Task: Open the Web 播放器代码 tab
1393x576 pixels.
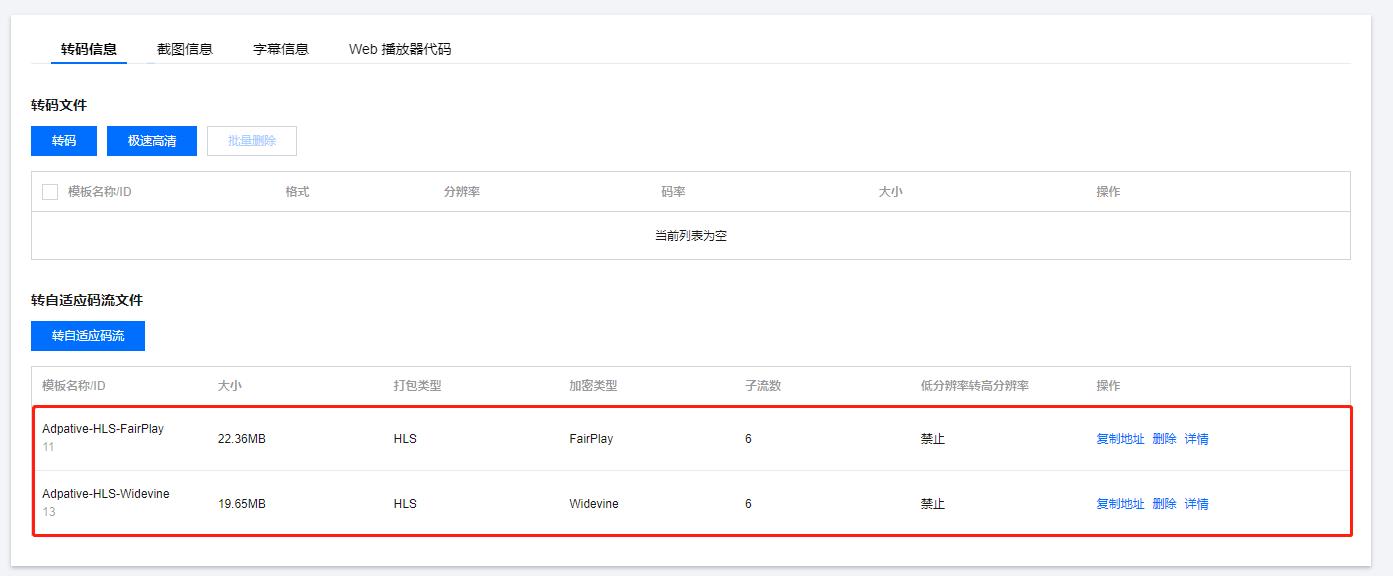Action: (400, 48)
